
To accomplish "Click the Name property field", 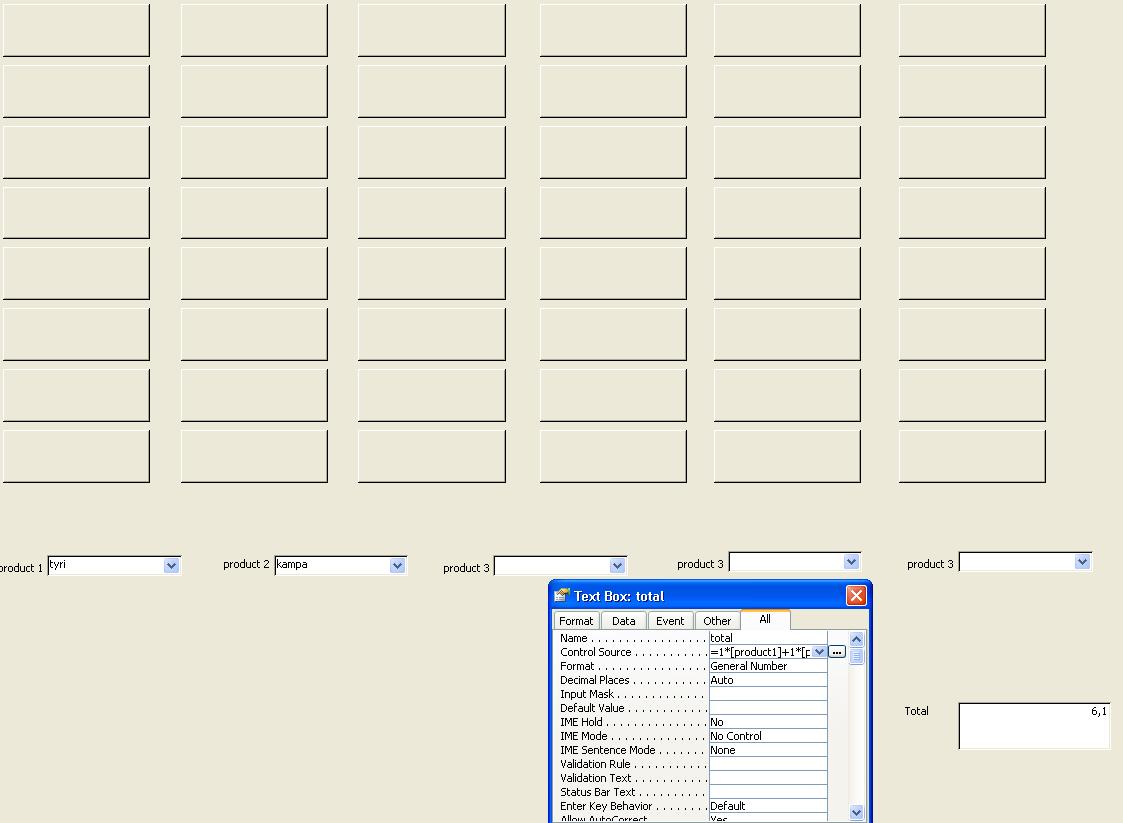I will point(767,638).
